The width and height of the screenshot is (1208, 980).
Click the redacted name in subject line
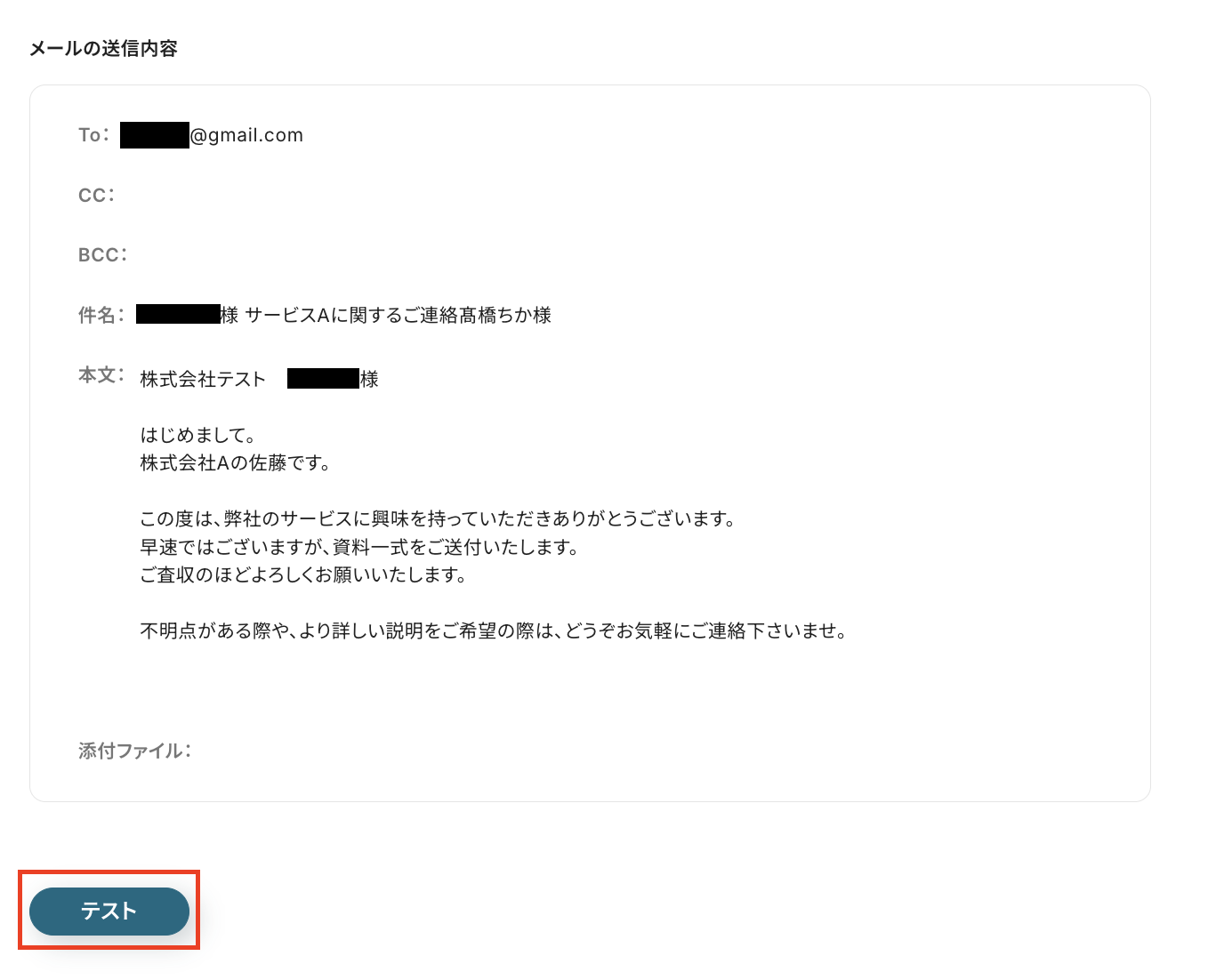178,314
